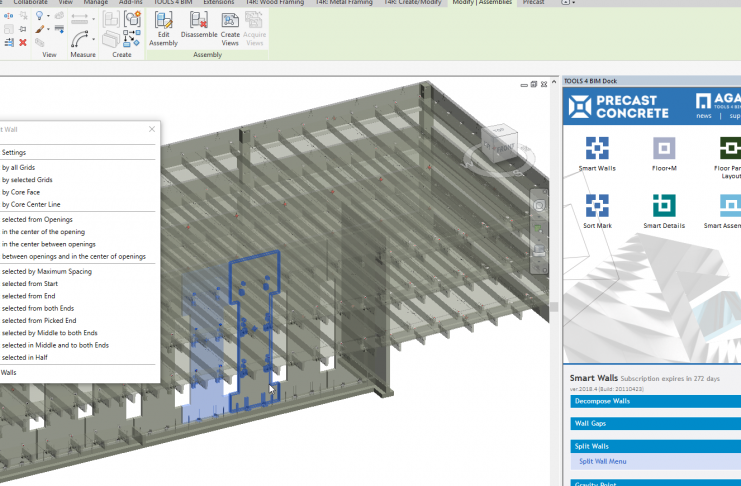The image size is (741, 486).
Task: Switch to the Precast ribbon tab
Action: [x=533, y=3]
